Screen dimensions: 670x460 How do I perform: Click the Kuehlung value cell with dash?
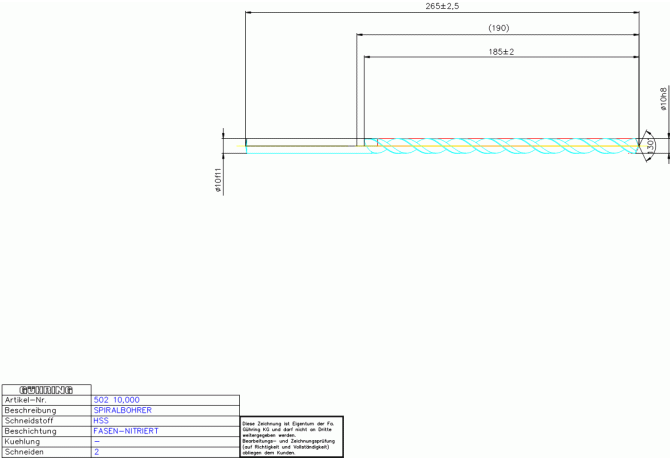click(x=97, y=442)
